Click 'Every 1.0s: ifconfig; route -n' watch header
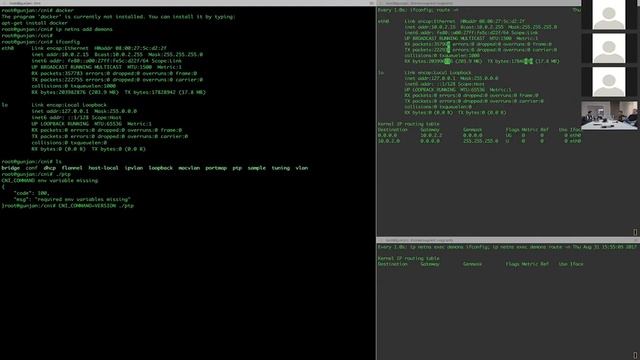Image resolution: width=640 pixels, height=360 pixels. tap(418, 10)
